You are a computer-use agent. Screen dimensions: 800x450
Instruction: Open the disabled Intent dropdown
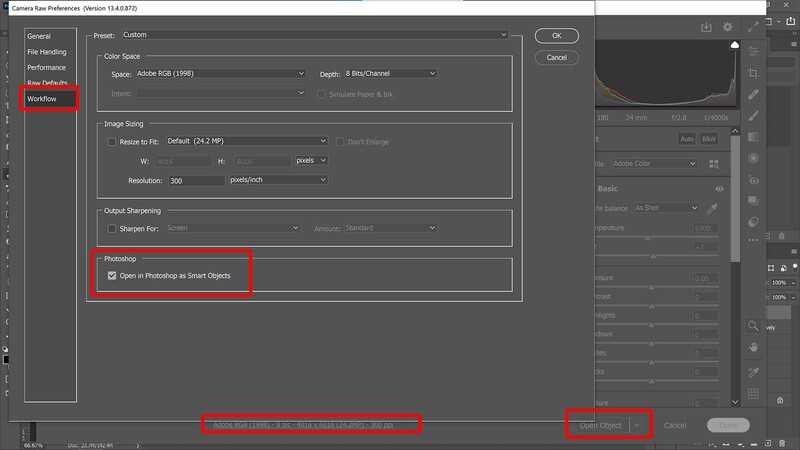[221, 93]
